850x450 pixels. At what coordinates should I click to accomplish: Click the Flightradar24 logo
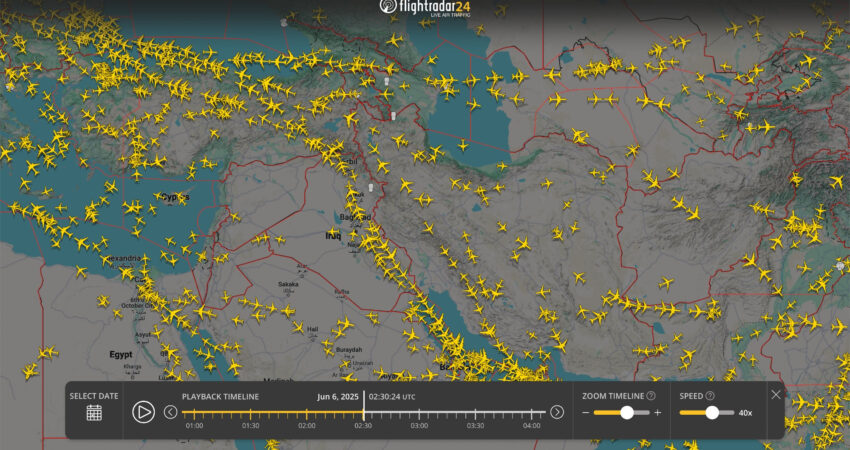[x=425, y=8]
